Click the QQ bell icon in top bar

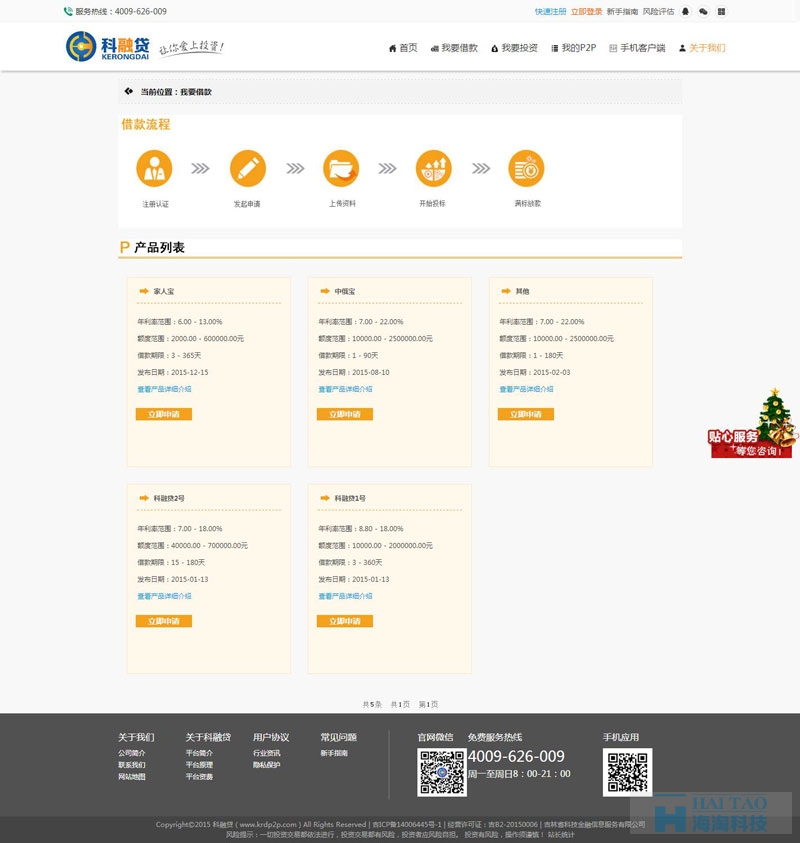685,12
